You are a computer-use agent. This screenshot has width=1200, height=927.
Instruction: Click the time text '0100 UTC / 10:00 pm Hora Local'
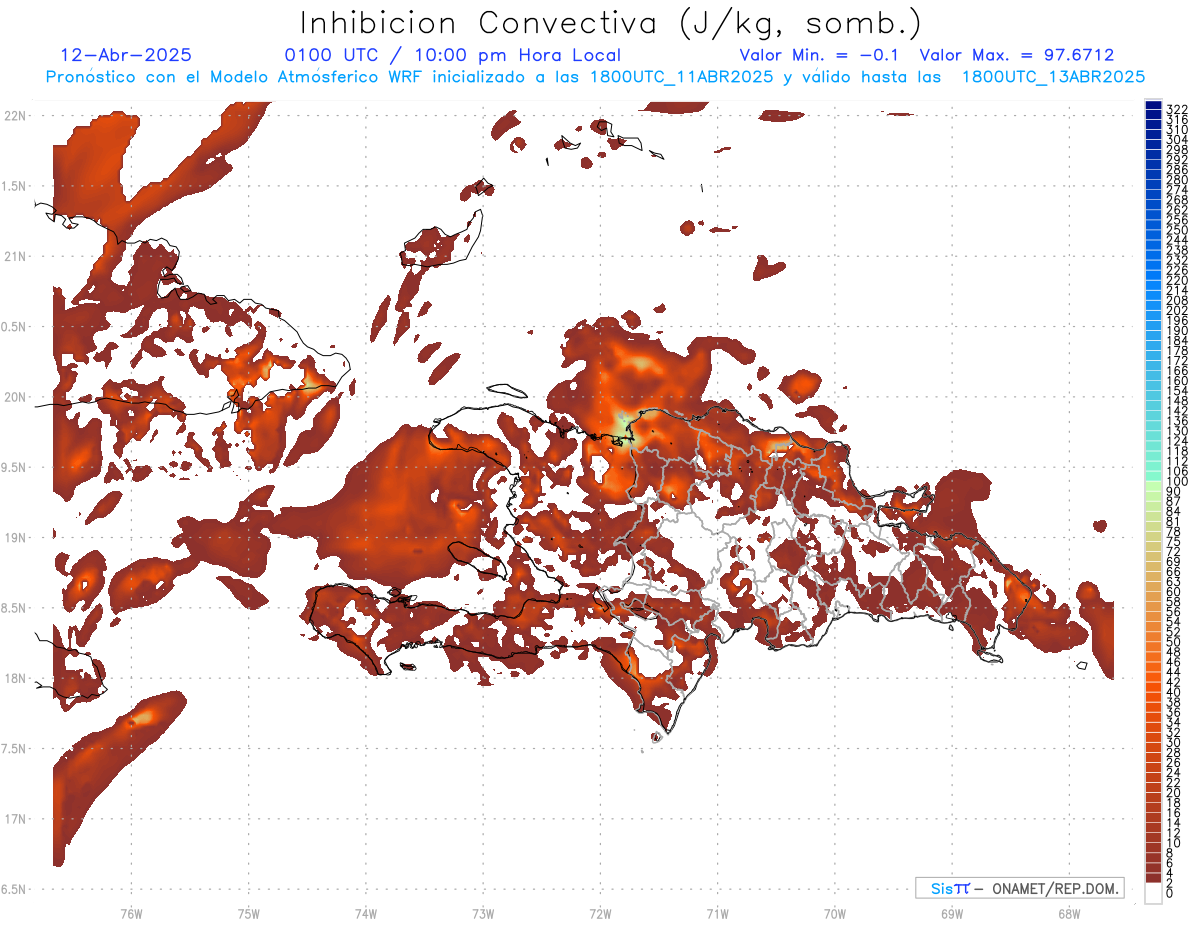point(452,56)
